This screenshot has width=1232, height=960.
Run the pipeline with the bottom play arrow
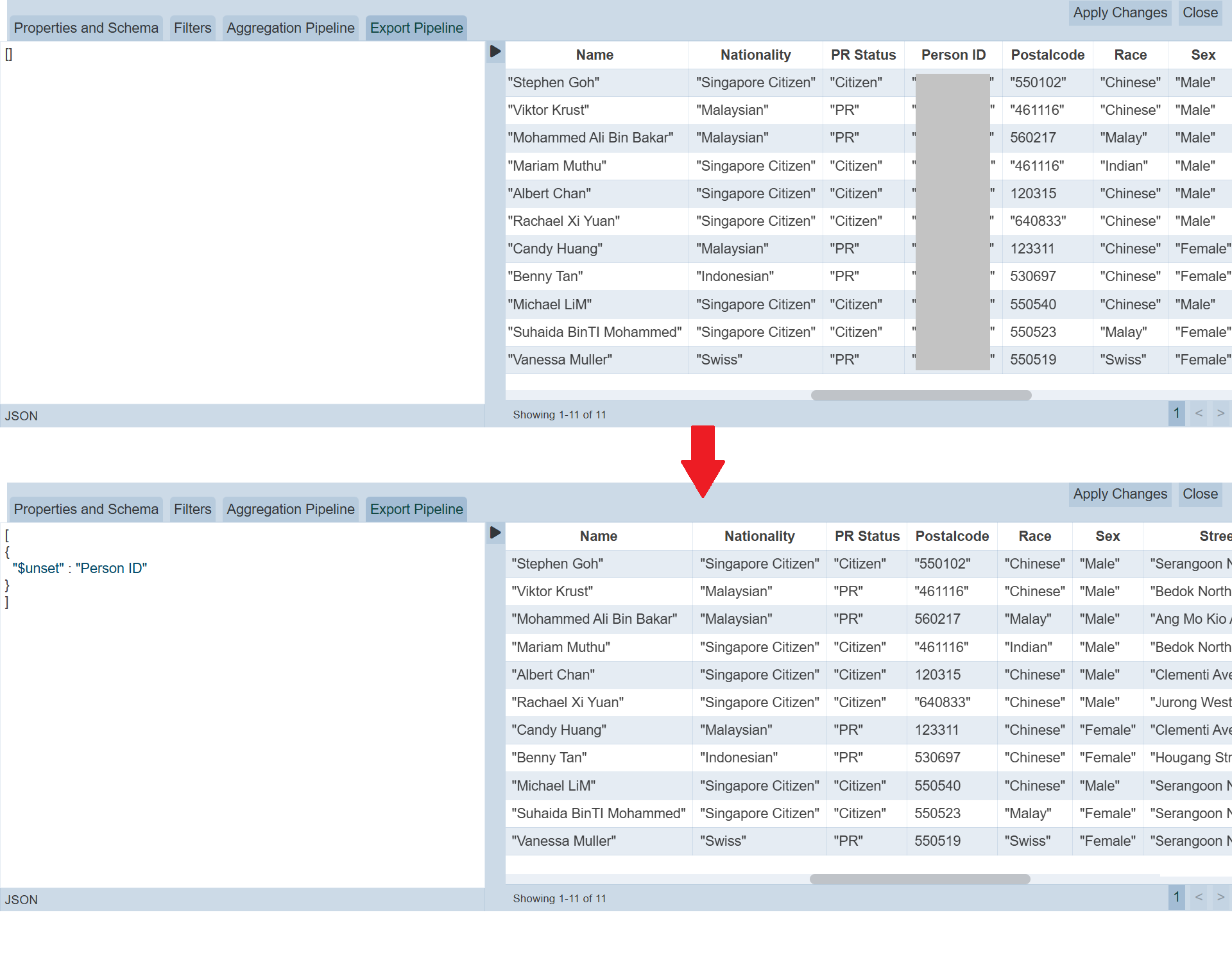(495, 533)
